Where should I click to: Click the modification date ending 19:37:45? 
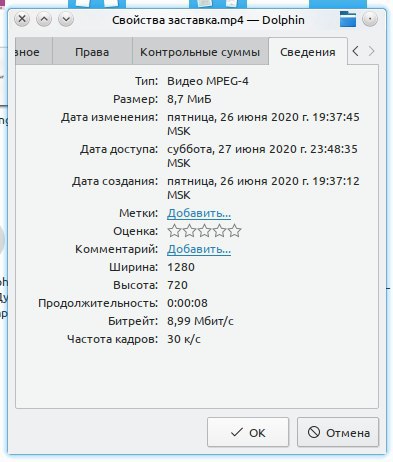263,124
